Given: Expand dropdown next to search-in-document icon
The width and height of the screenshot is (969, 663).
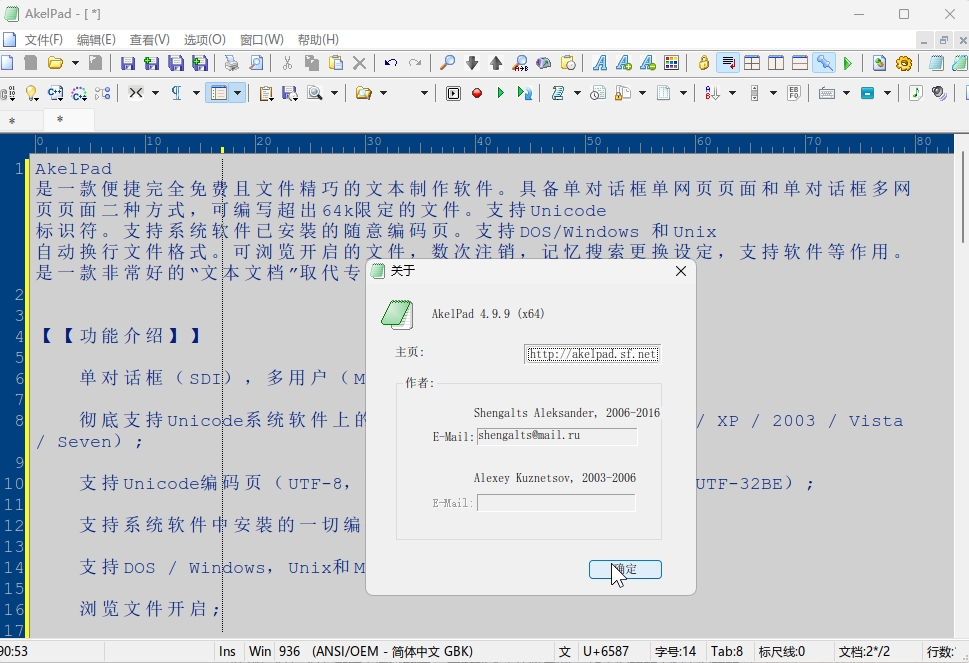Looking at the screenshot, I should (334, 93).
